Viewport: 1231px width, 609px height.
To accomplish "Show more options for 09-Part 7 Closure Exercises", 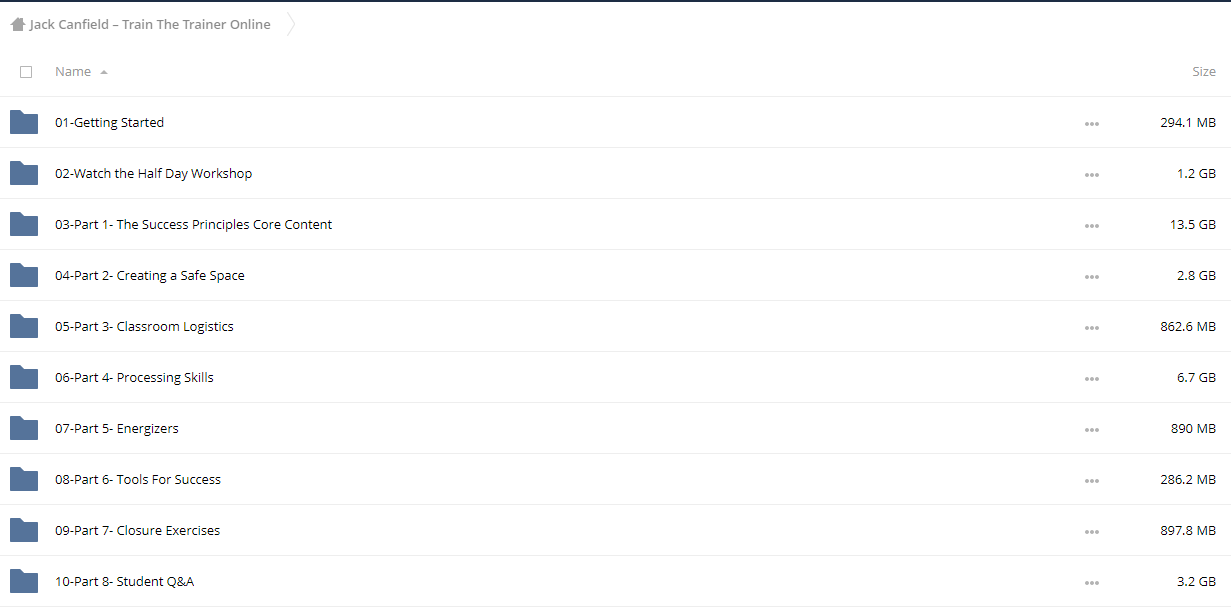I will [x=1092, y=532].
